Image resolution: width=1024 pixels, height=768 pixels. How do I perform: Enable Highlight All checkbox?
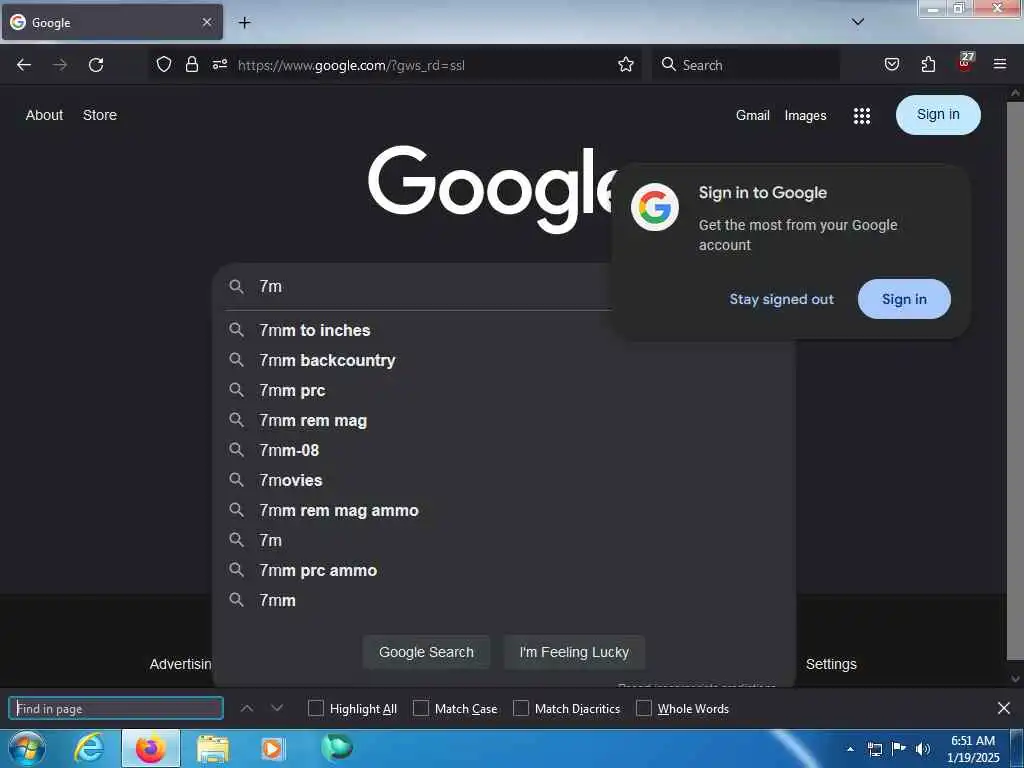(316, 708)
